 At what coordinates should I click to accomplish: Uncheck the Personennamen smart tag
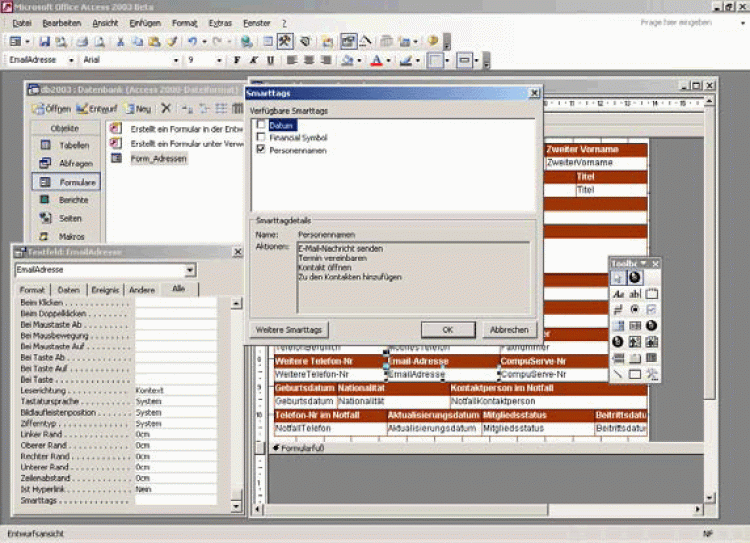coord(261,149)
